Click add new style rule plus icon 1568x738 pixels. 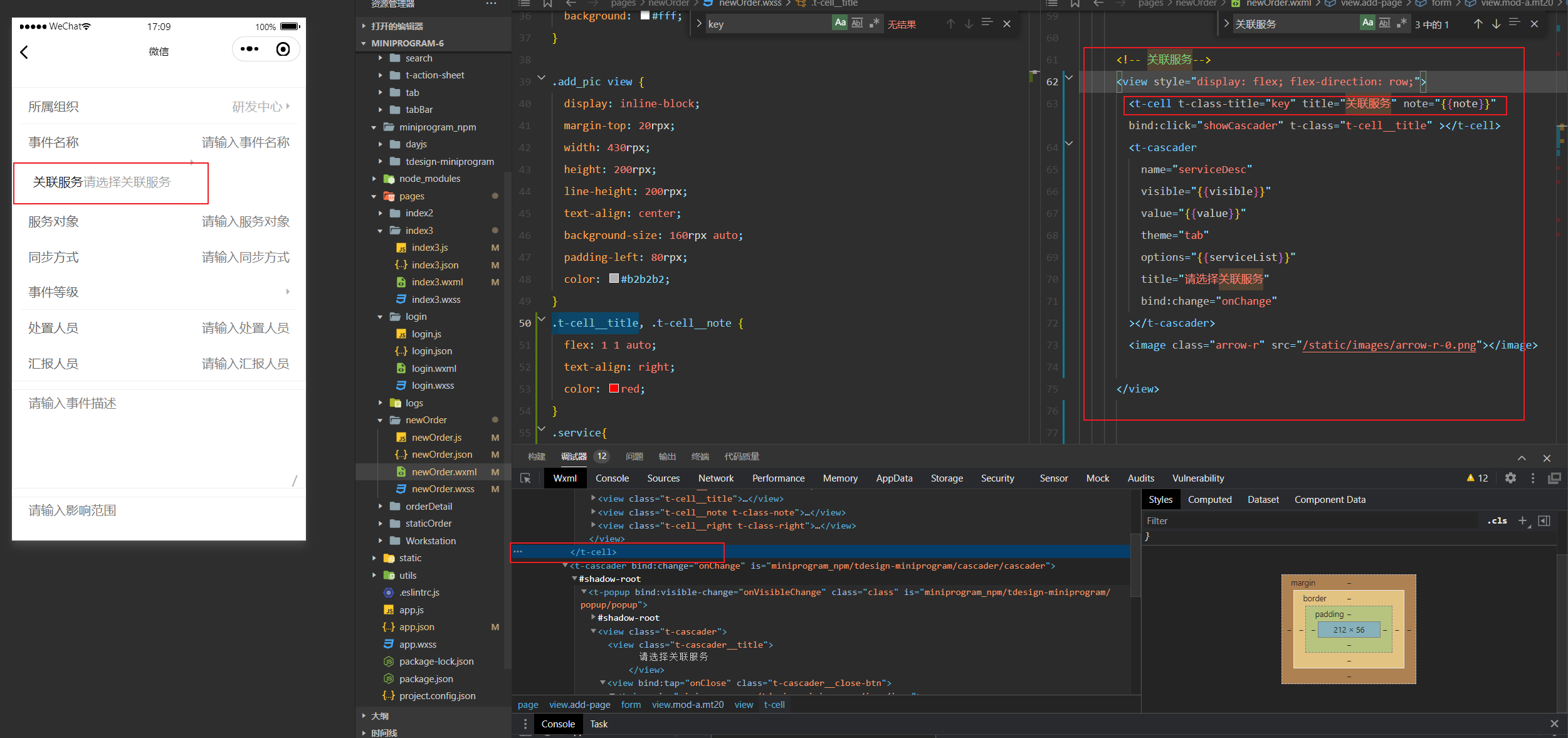(1522, 520)
